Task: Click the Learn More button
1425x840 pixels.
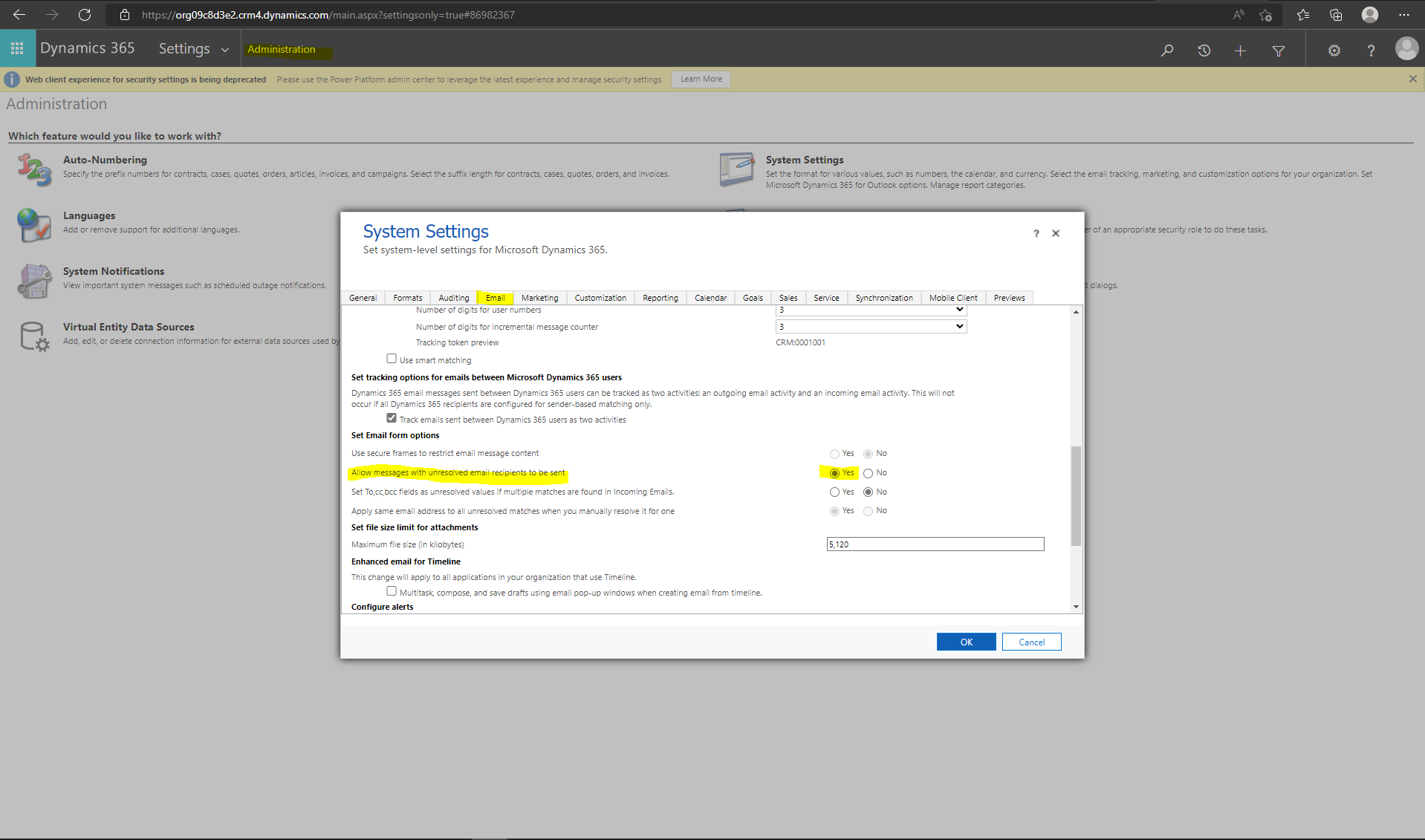Action: pyautogui.click(x=701, y=79)
